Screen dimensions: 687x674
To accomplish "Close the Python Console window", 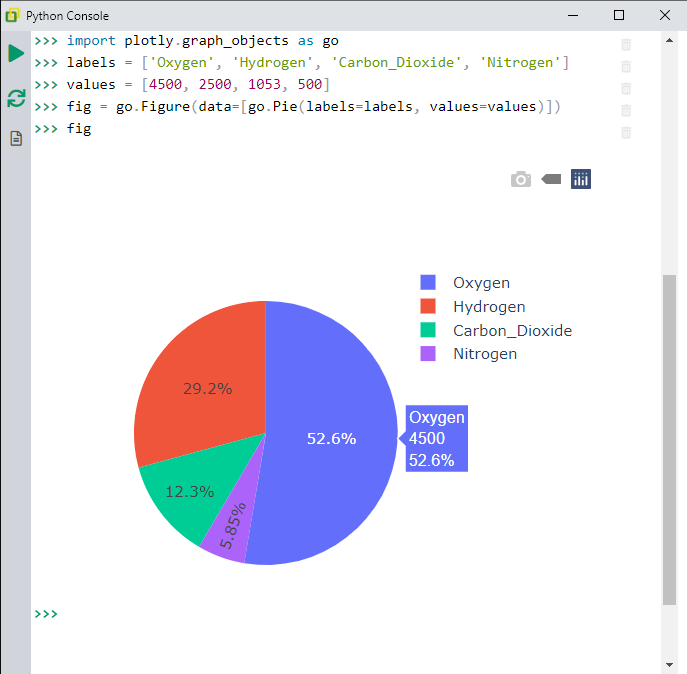I will pos(665,15).
